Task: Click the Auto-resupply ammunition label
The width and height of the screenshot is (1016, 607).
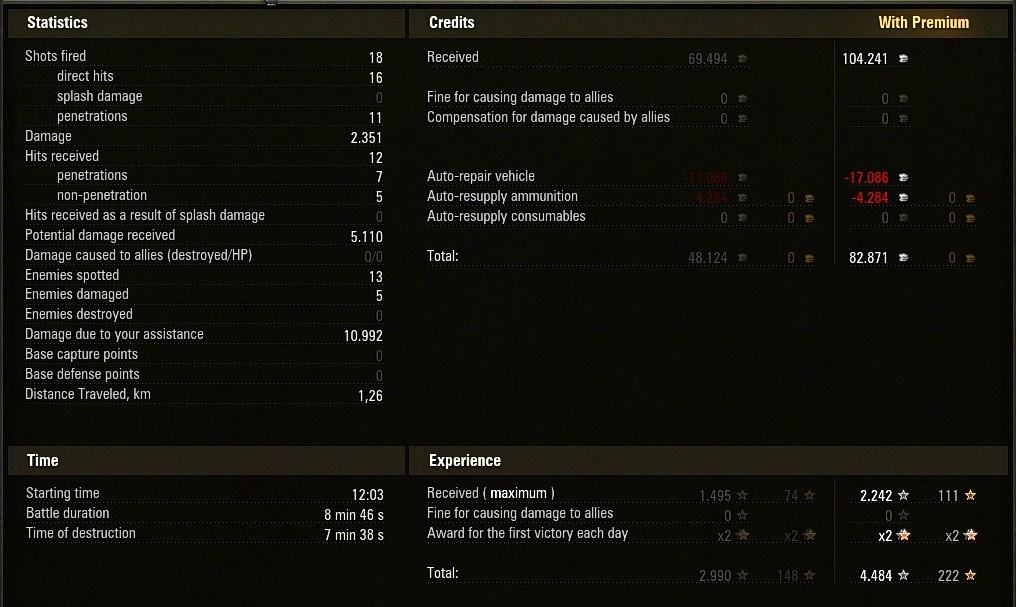Action: point(502,196)
